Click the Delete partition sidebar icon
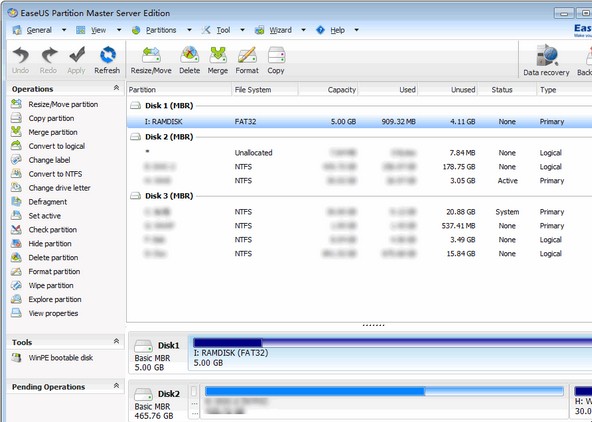The image size is (592, 422). [x=16, y=257]
